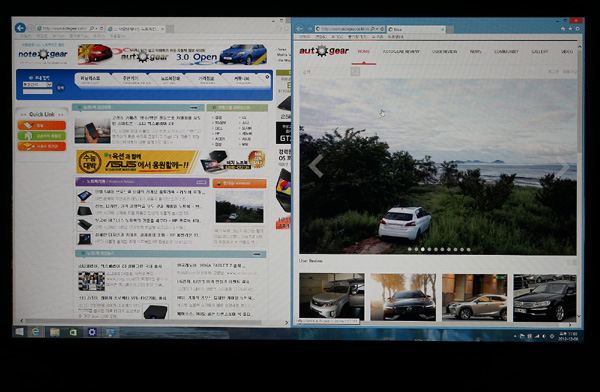Select the third slideshow indicator dot

point(423,249)
